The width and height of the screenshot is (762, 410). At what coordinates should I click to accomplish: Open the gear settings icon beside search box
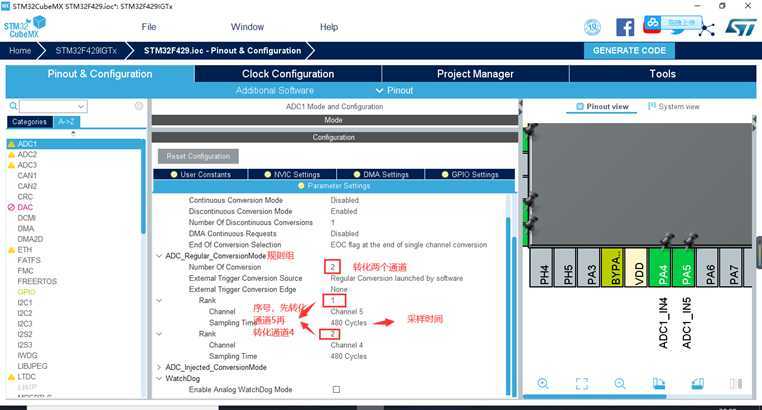(139, 106)
